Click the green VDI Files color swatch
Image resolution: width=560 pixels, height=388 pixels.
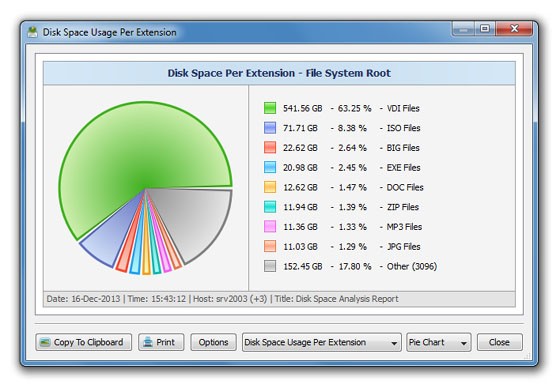pyautogui.click(x=270, y=108)
